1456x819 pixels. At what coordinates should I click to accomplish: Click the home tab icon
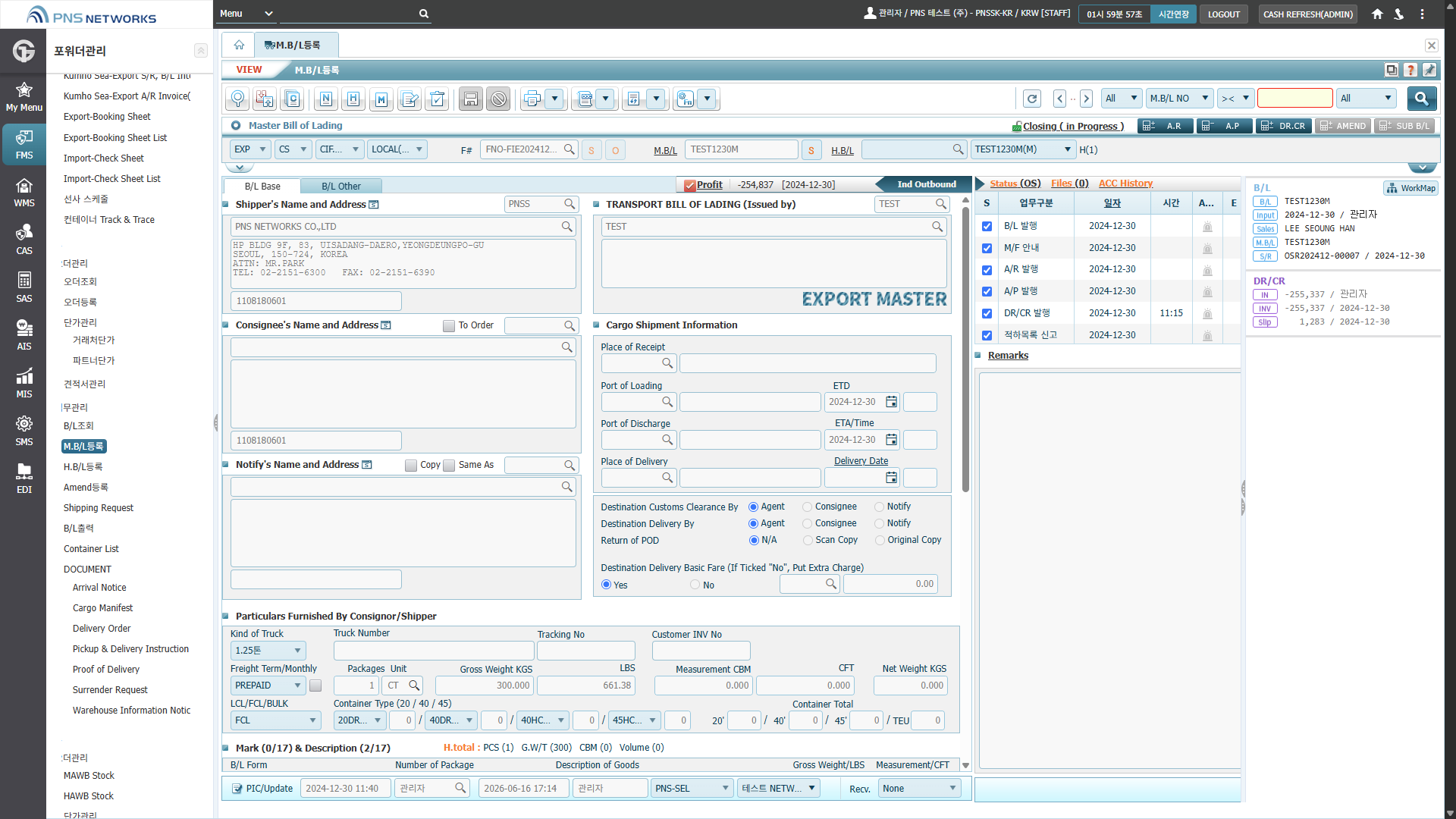point(239,45)
